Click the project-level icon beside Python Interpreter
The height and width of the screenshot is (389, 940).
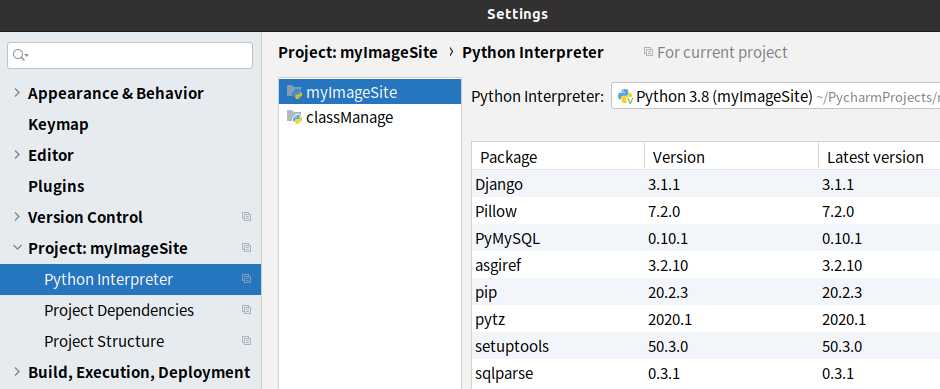[246, 279]
